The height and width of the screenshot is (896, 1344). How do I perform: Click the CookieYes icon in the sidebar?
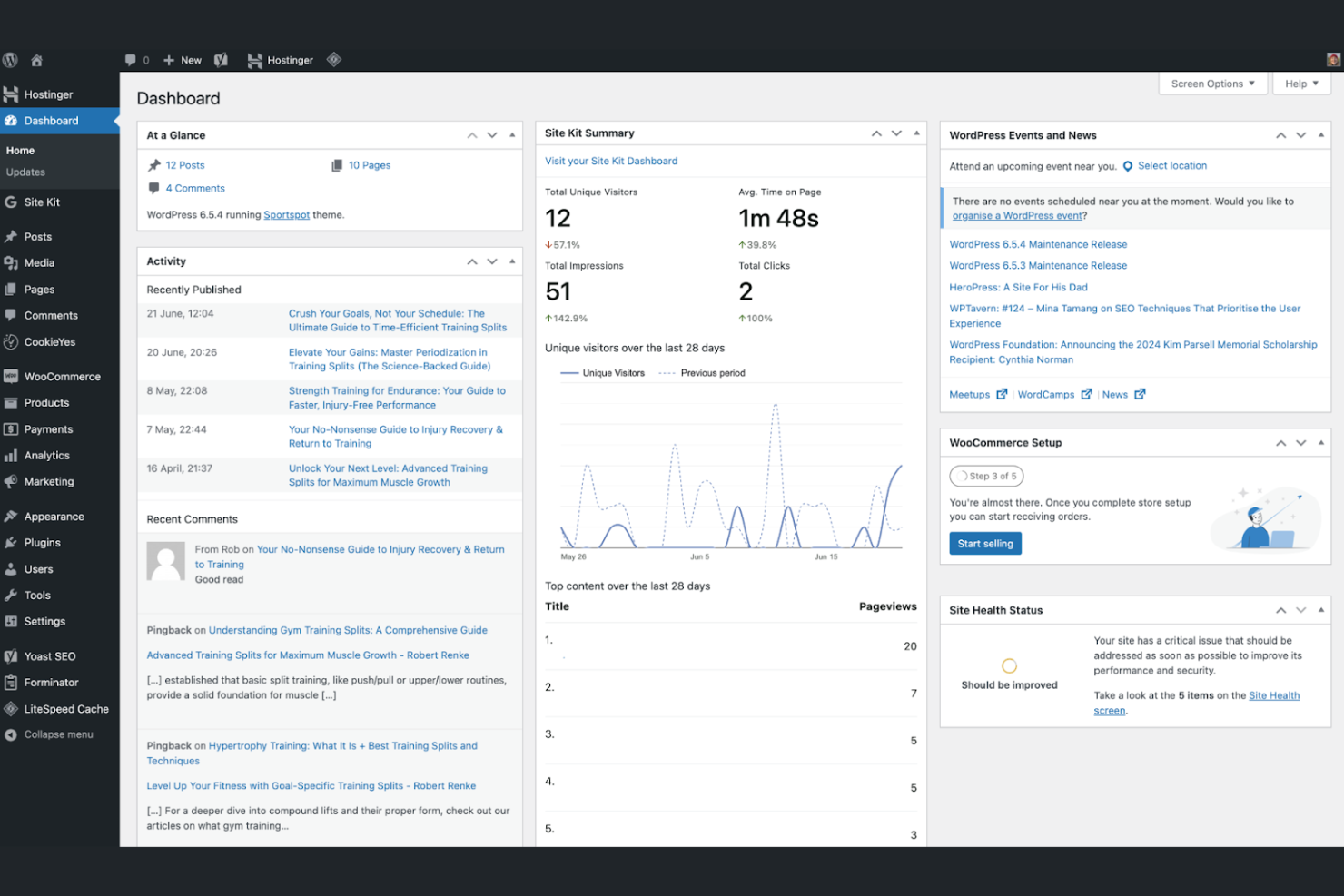[11, 342]
